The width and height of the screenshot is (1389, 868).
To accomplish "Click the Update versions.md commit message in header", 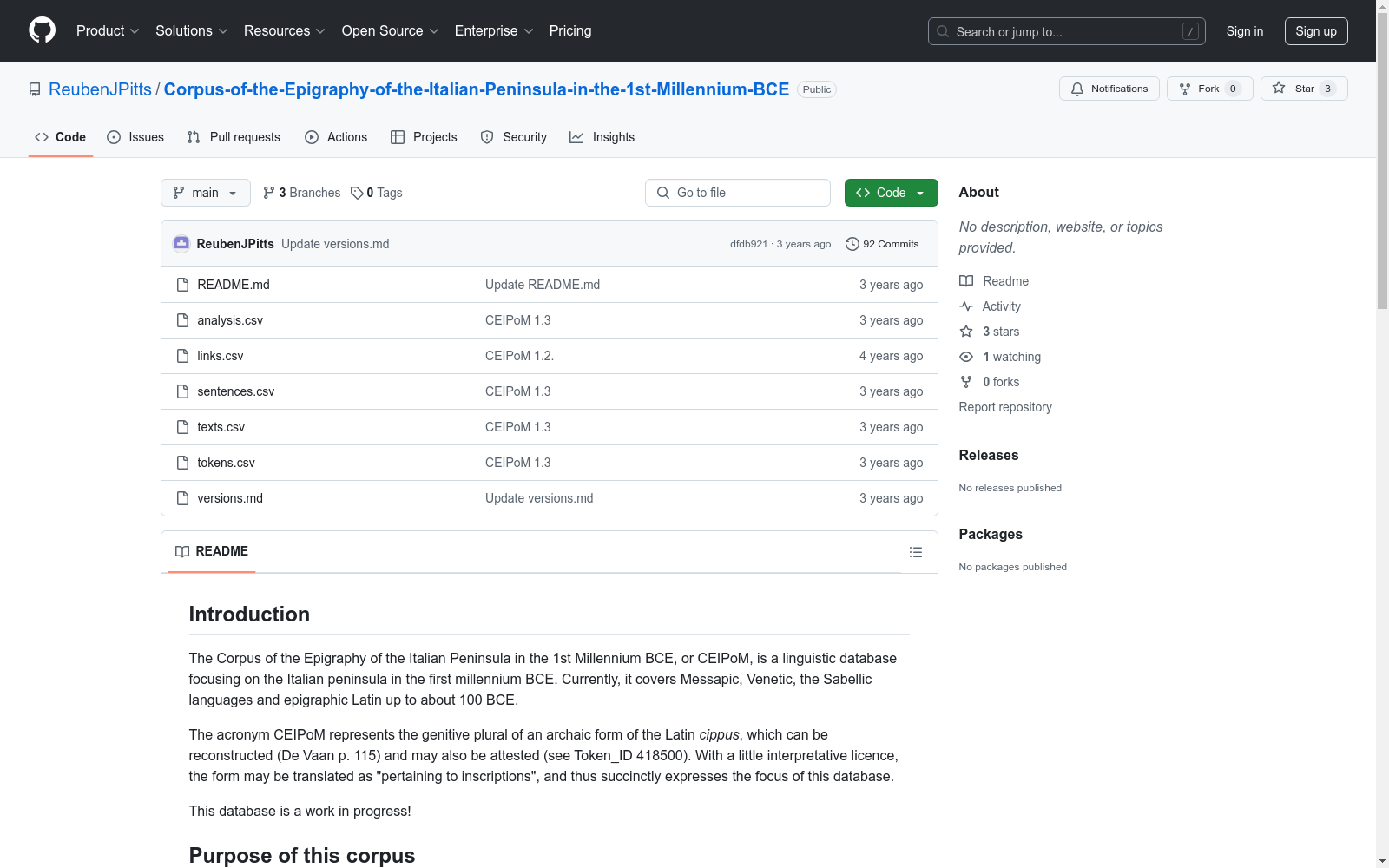I will pyautogui.click(x=335, y=244).
